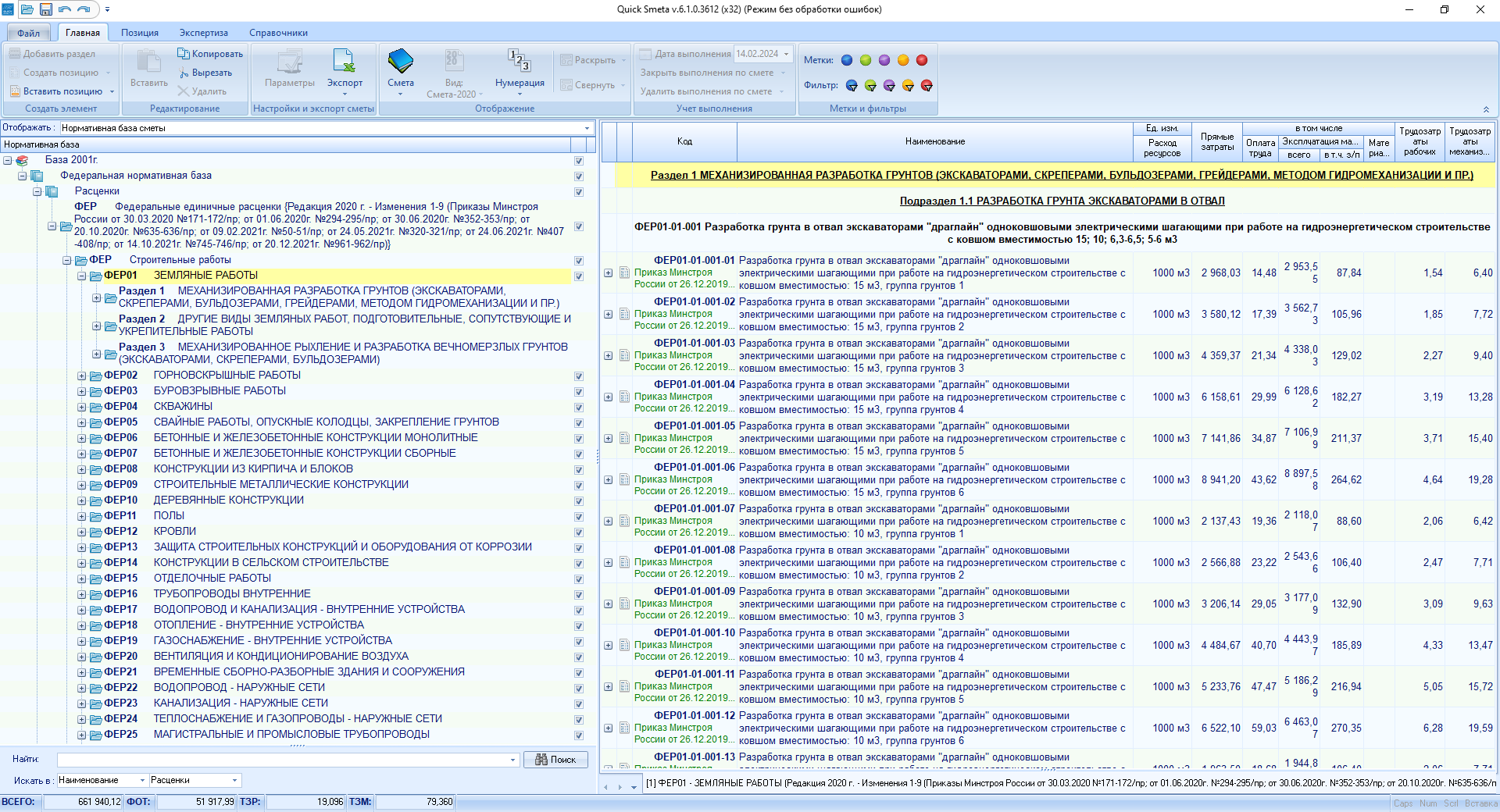The height and width of the screenshot is (812, 1500).
Task: Toggle checkbox for Расценки row
Action: tap(579, 192)
